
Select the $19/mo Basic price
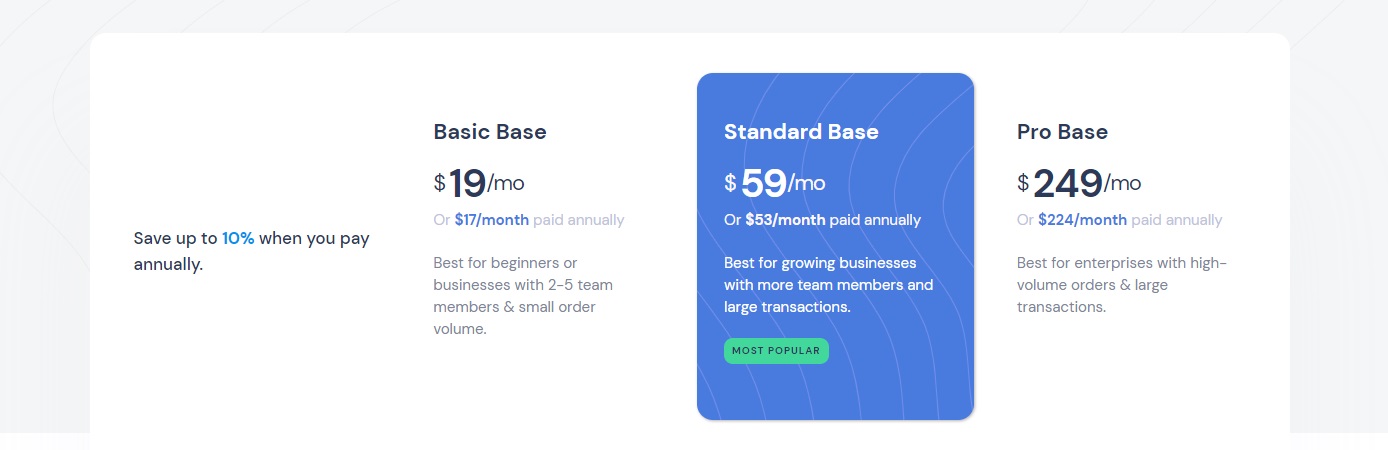click(478, 183)
